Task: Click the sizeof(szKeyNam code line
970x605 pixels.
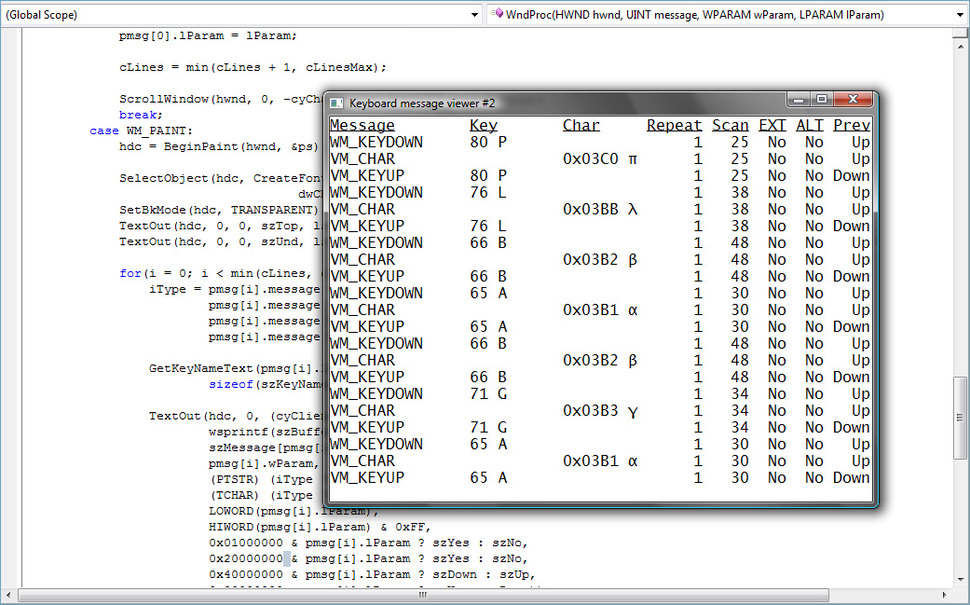Action: [x=265, y=384]
